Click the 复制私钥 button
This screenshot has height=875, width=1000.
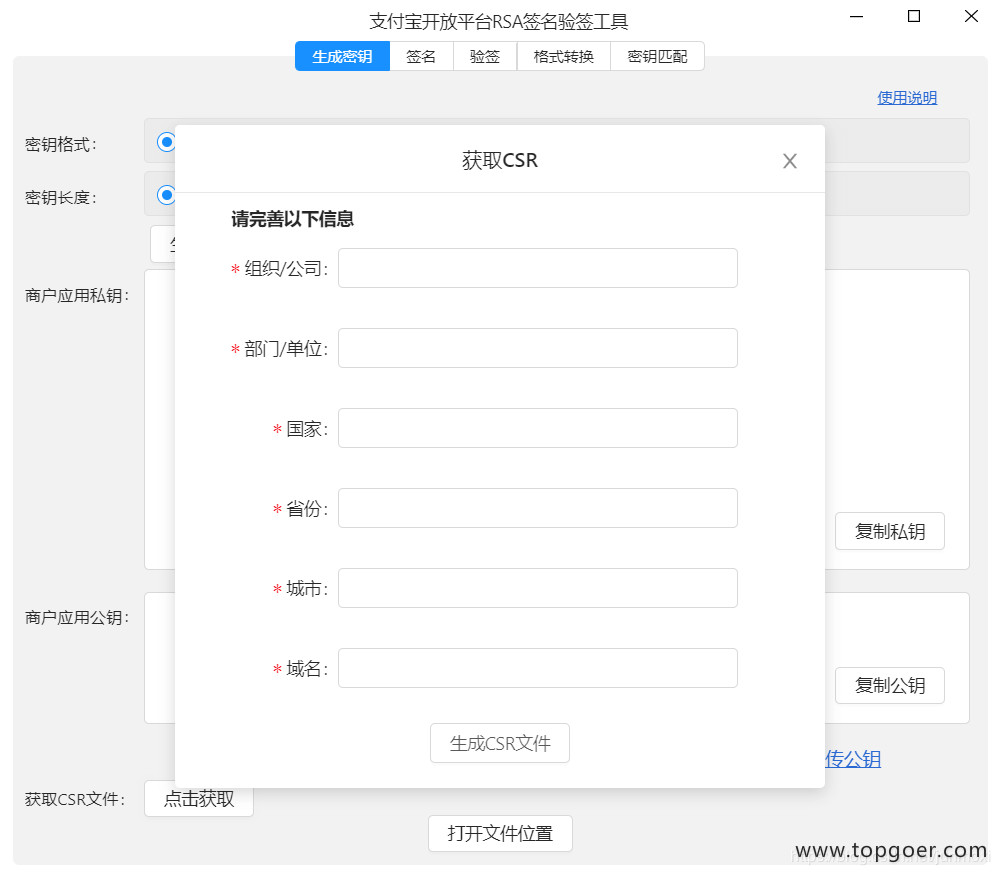(890, 531)
